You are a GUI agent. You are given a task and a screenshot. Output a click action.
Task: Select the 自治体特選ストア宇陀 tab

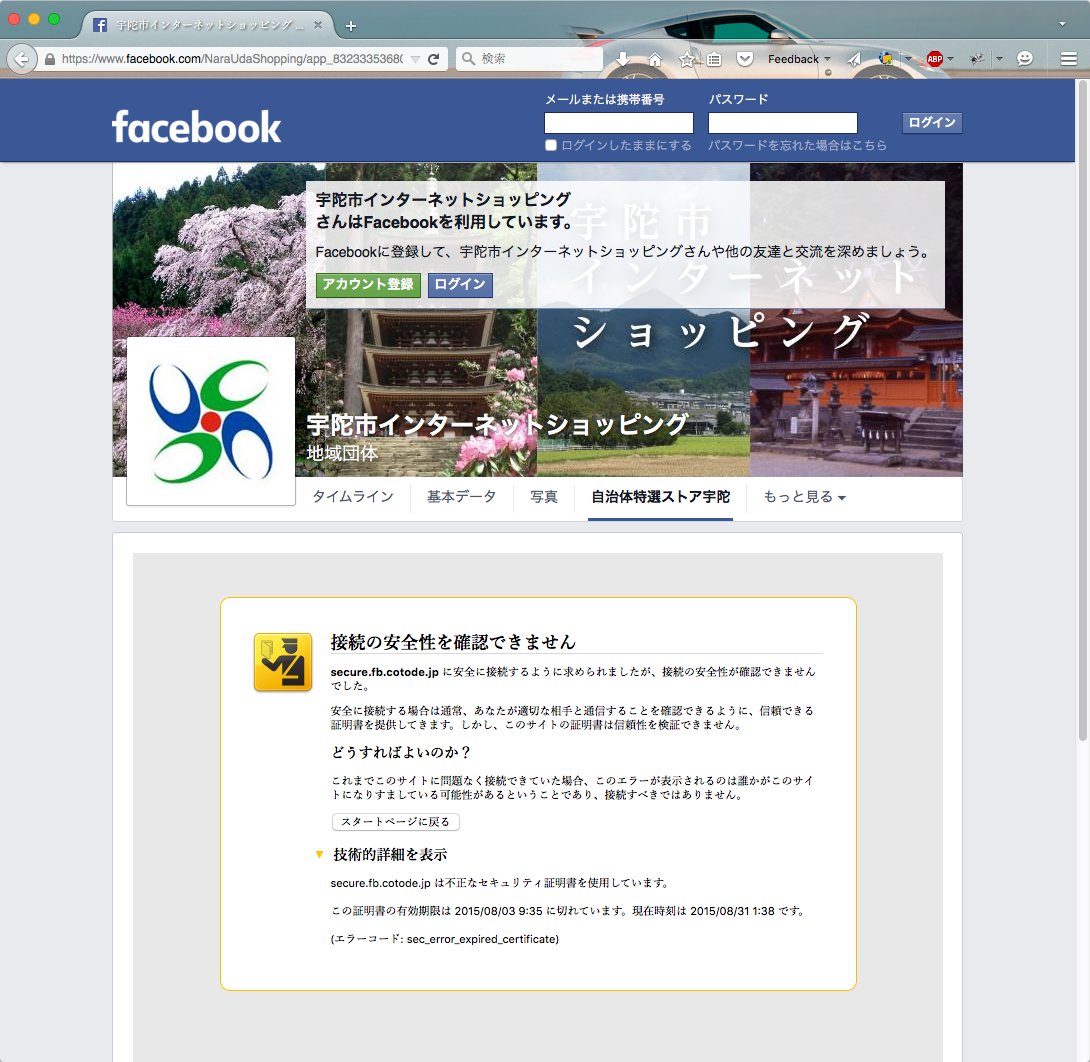(x=660, y=497)
